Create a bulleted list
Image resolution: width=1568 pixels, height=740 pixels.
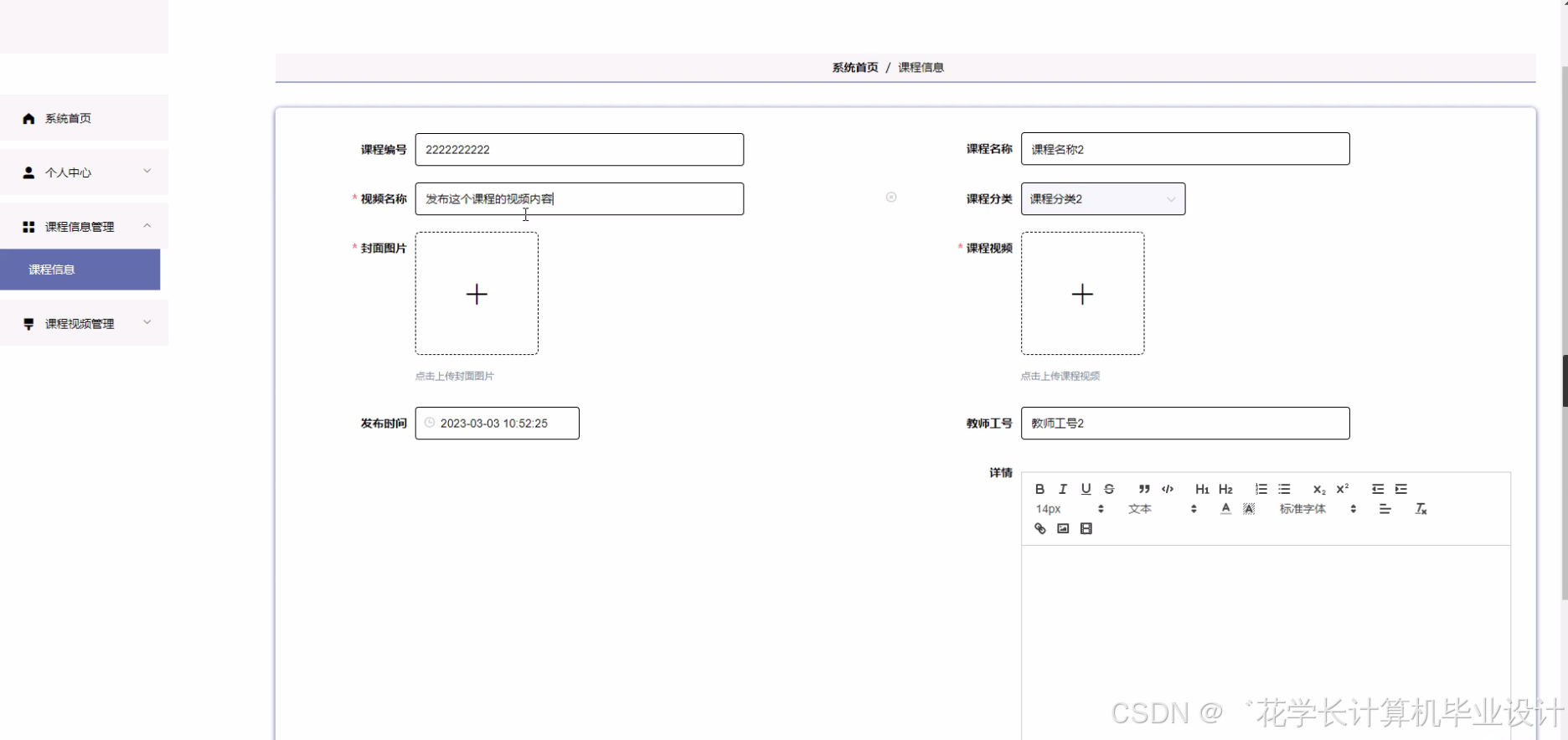click(1284, 489)
